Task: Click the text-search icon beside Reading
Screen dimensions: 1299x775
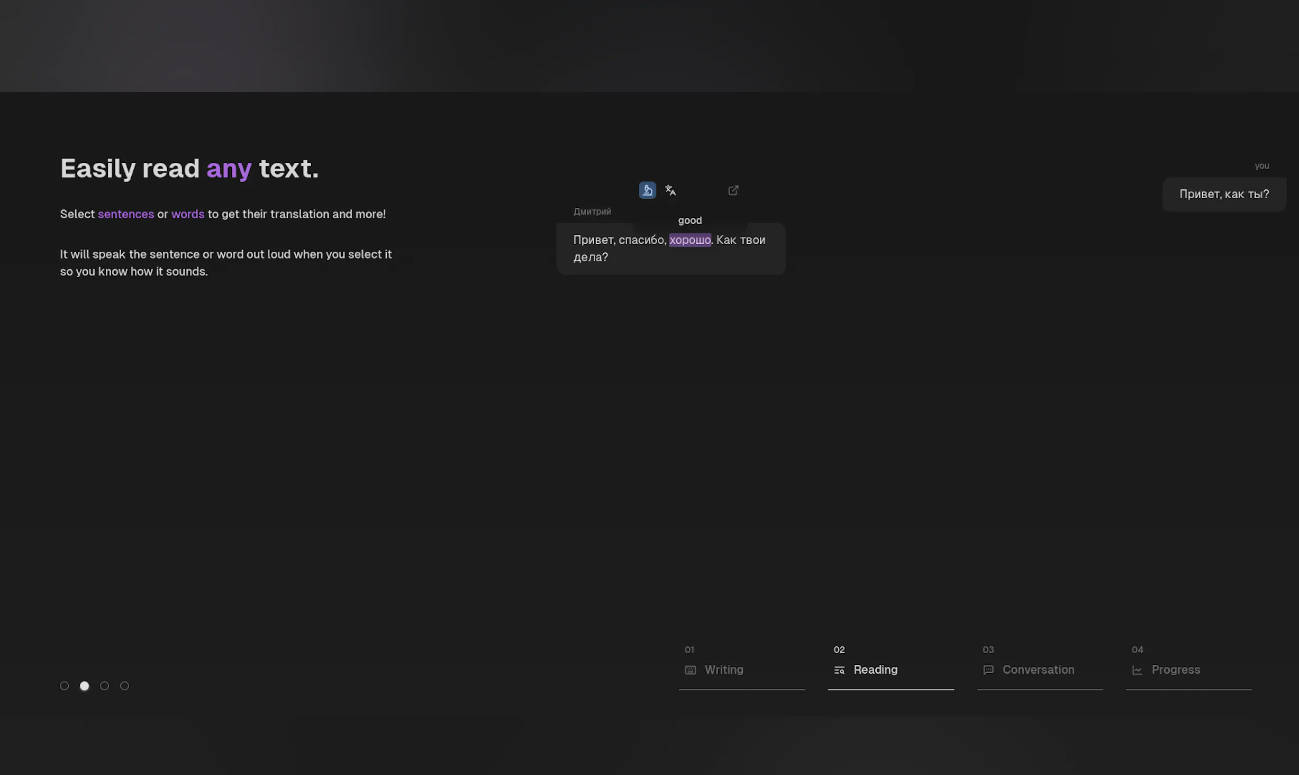Action: coord(839,670)
